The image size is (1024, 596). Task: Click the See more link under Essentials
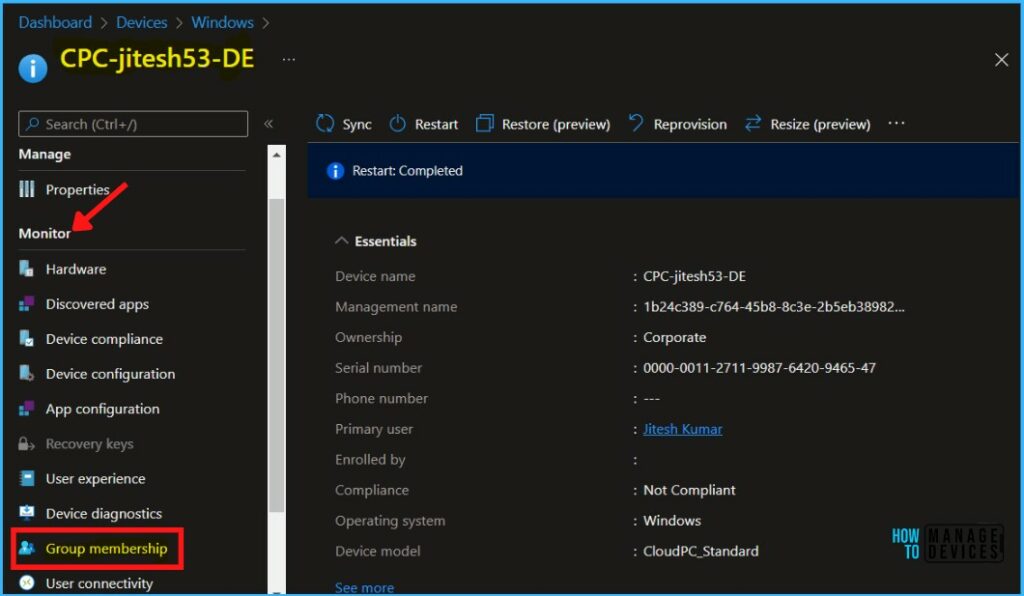coord(364,587)
